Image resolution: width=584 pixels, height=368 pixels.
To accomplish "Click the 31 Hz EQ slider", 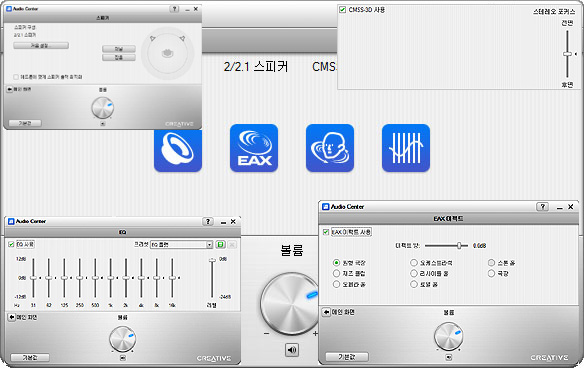I will click(33, 278).
